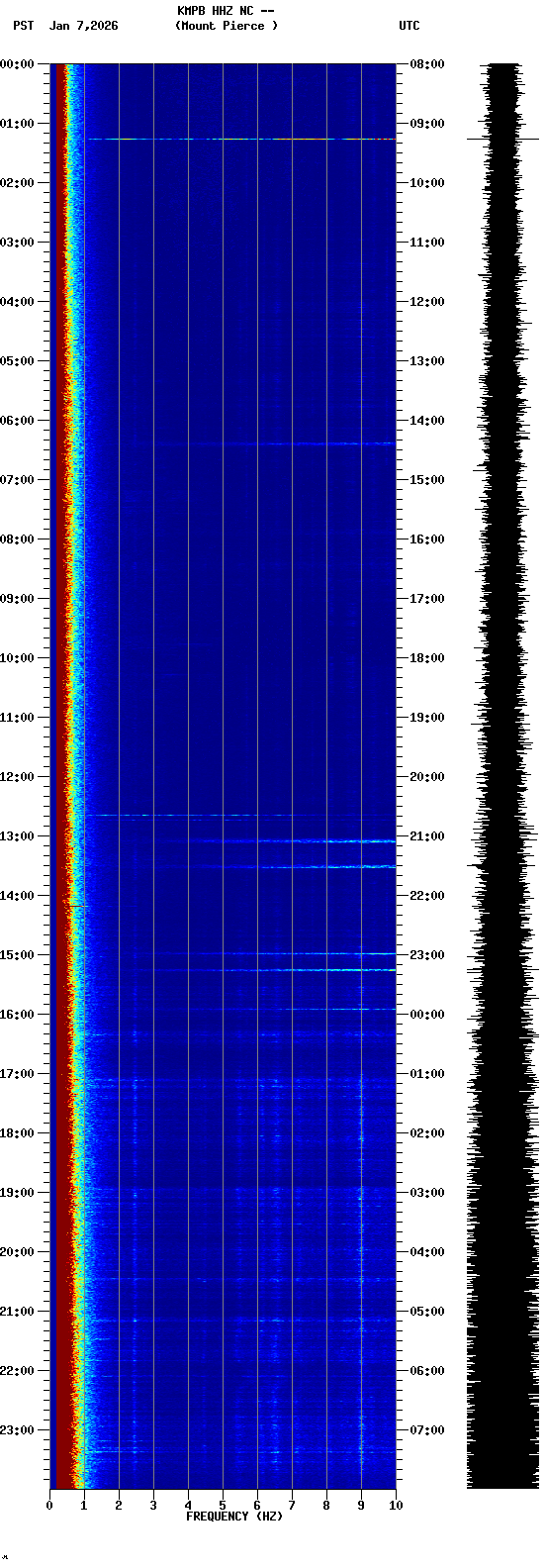Click frequency axis tick label '0'

(49, 1506)
